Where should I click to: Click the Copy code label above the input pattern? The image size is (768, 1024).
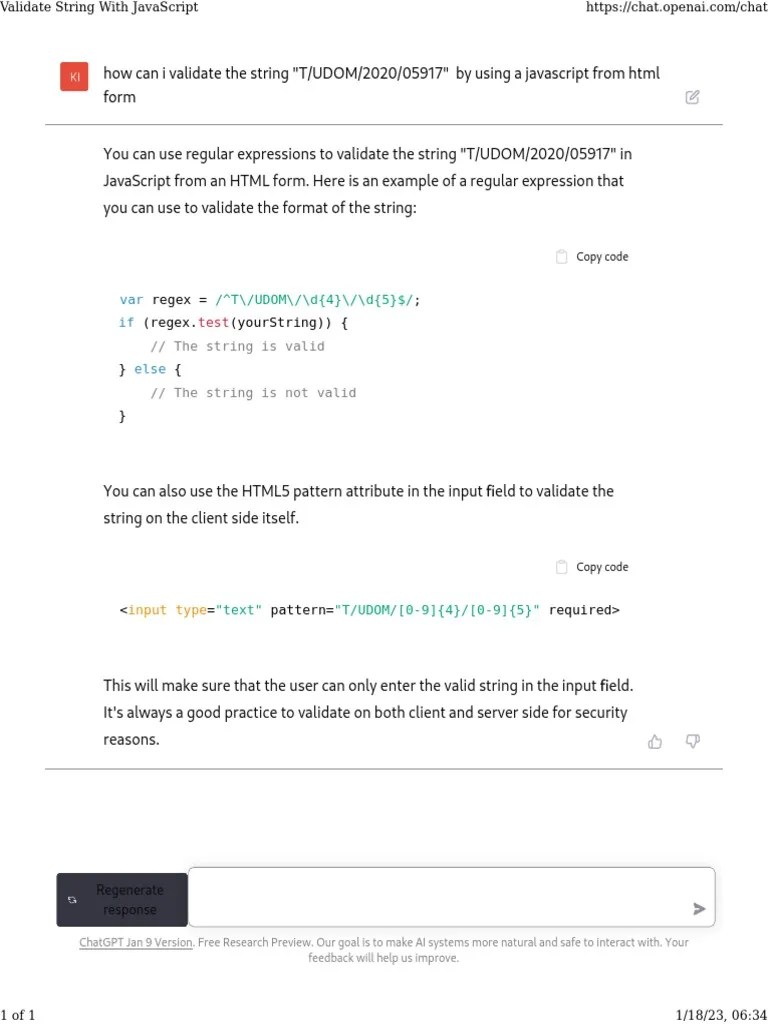tap(601, 566)
